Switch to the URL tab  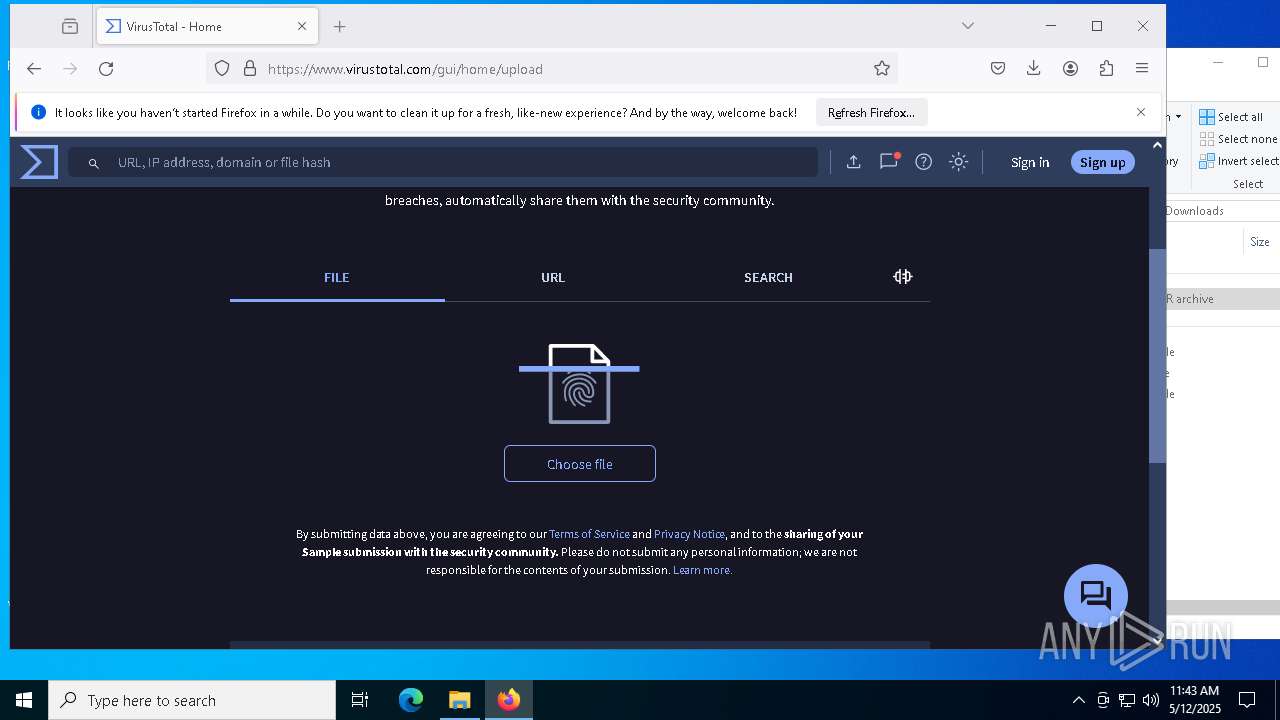[x=553, y=277]
